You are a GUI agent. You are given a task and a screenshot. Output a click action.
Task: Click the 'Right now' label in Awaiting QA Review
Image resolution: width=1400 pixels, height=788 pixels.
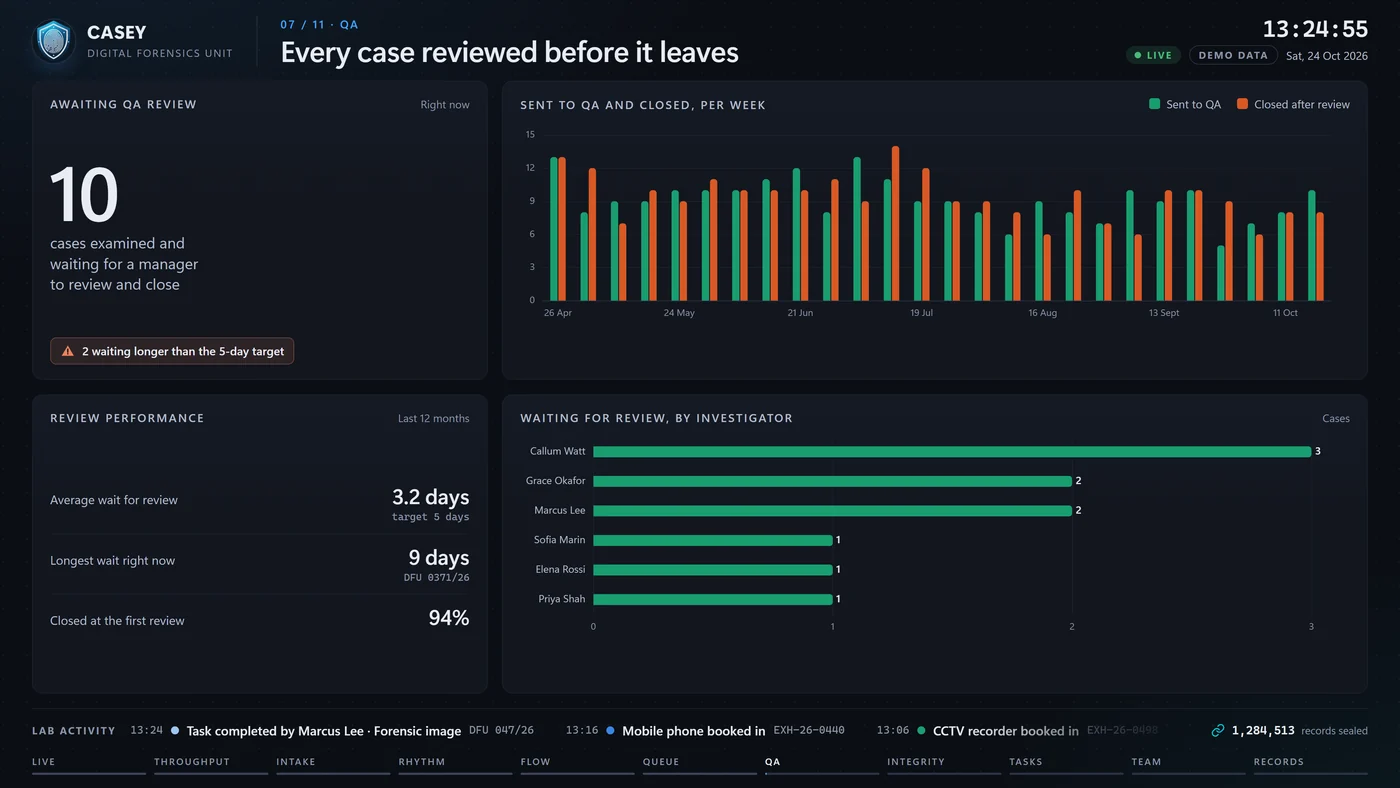445,105
